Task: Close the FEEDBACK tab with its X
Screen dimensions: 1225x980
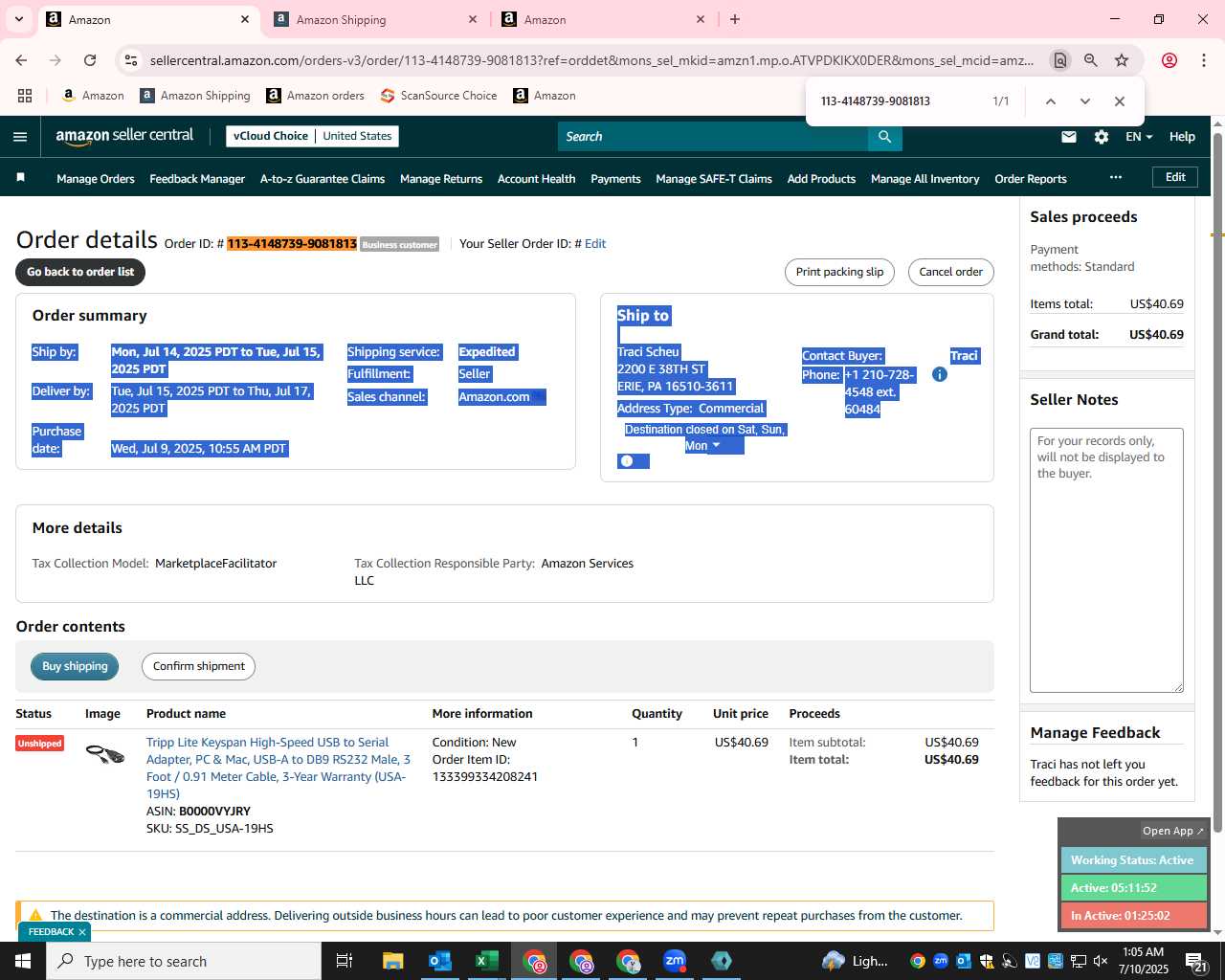Action: tap(82, 932)
